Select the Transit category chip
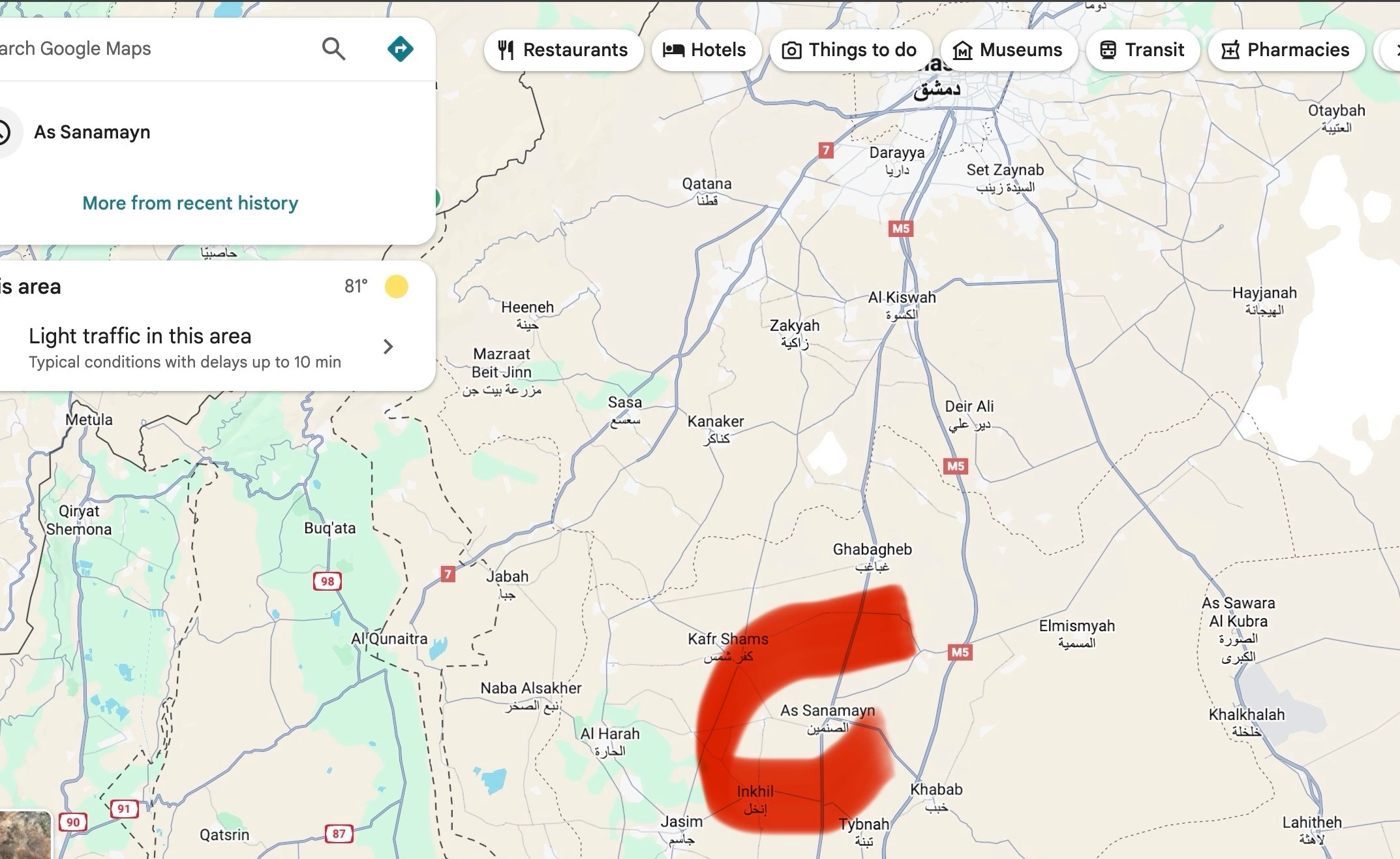Screen dimensions: 1400x859 [1142, 50]
